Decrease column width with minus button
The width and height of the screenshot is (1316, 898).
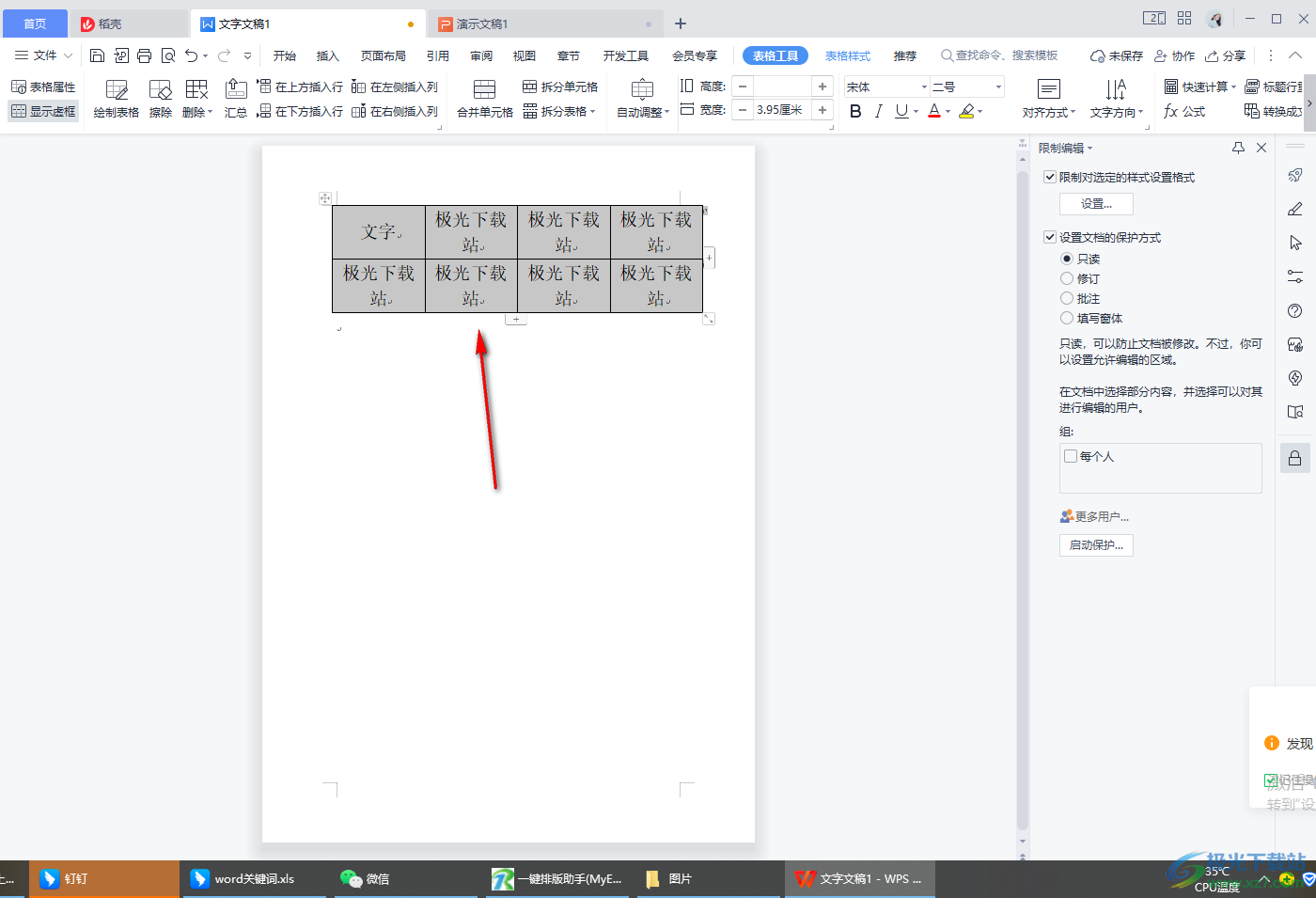743,110
